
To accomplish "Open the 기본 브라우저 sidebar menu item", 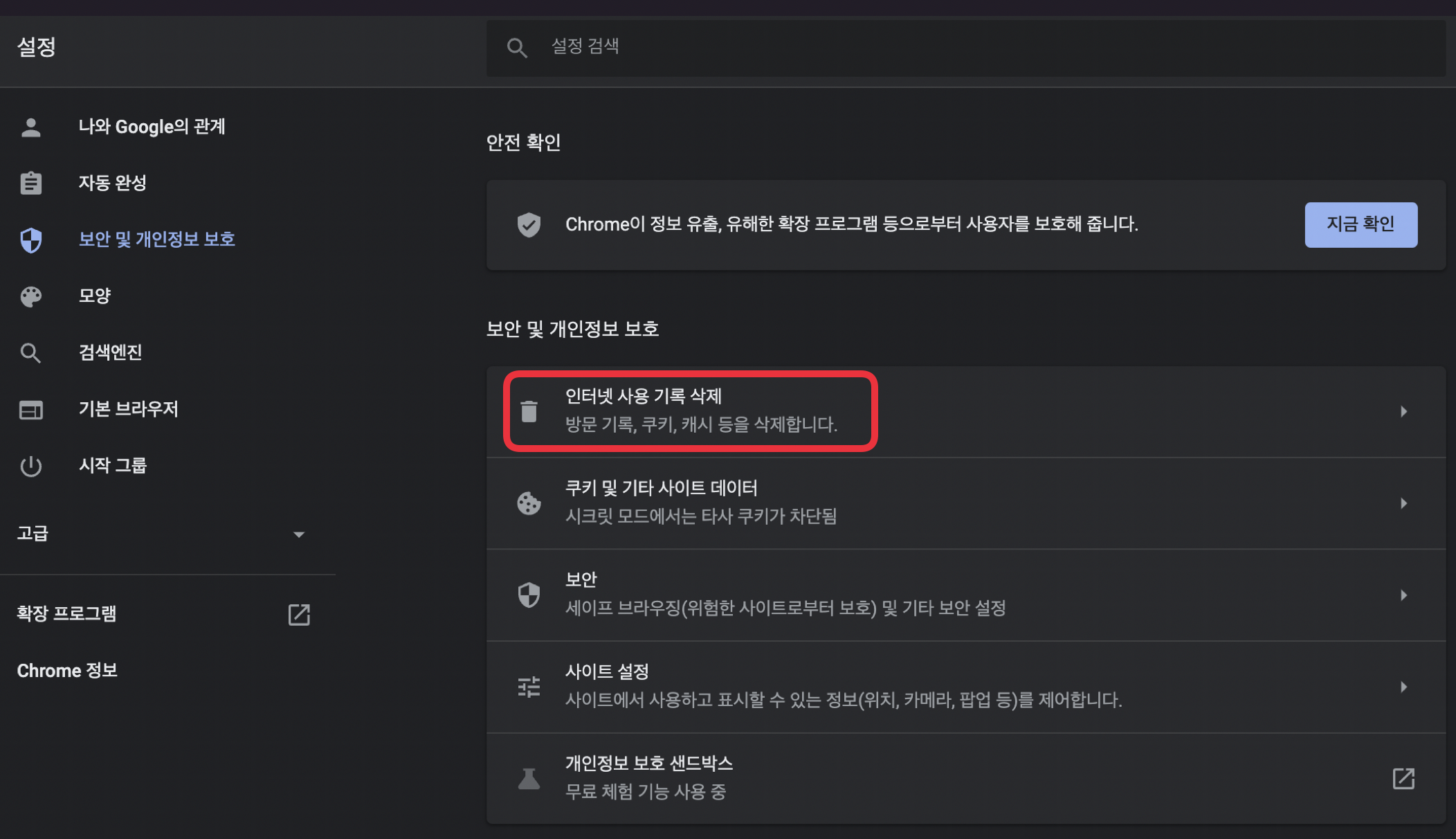I will click(x=128, y=409).
